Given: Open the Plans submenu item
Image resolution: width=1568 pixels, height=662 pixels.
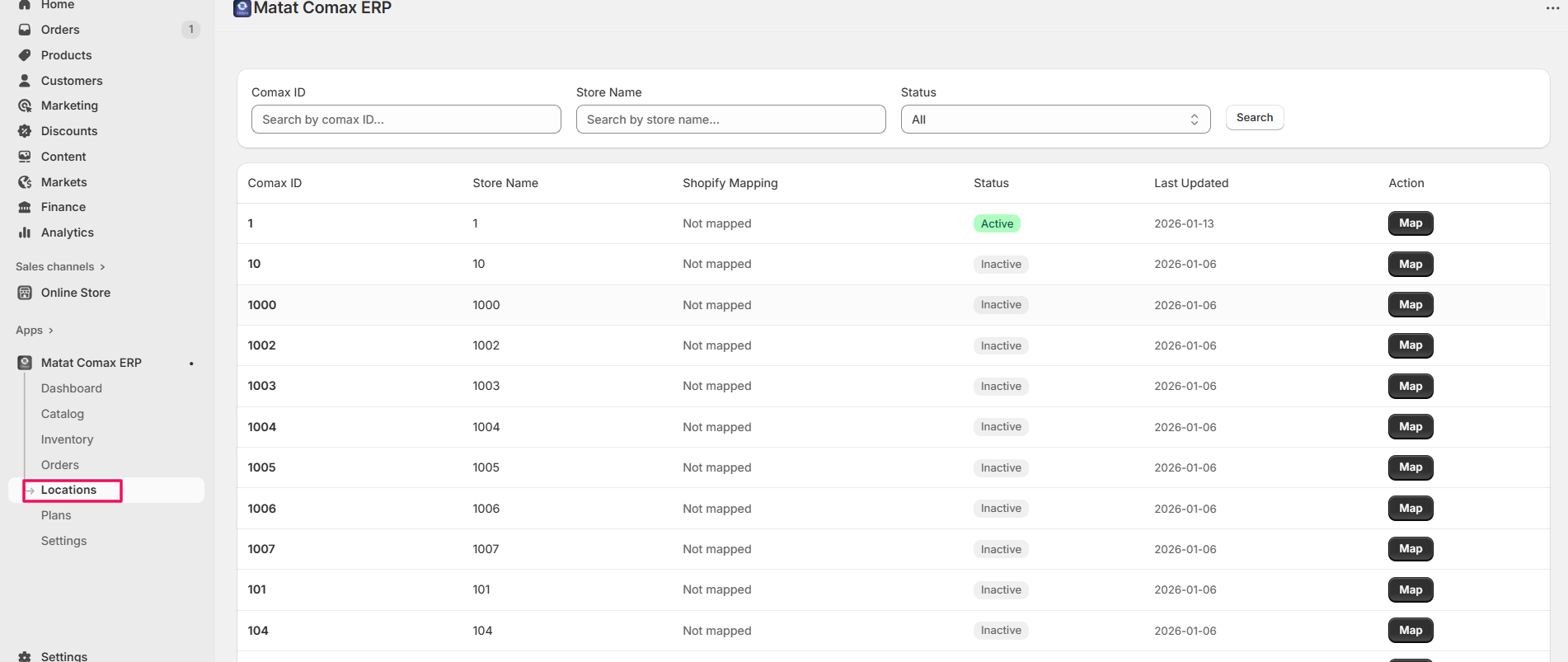Looking at the screenshot, I should (x=56, y=515).
